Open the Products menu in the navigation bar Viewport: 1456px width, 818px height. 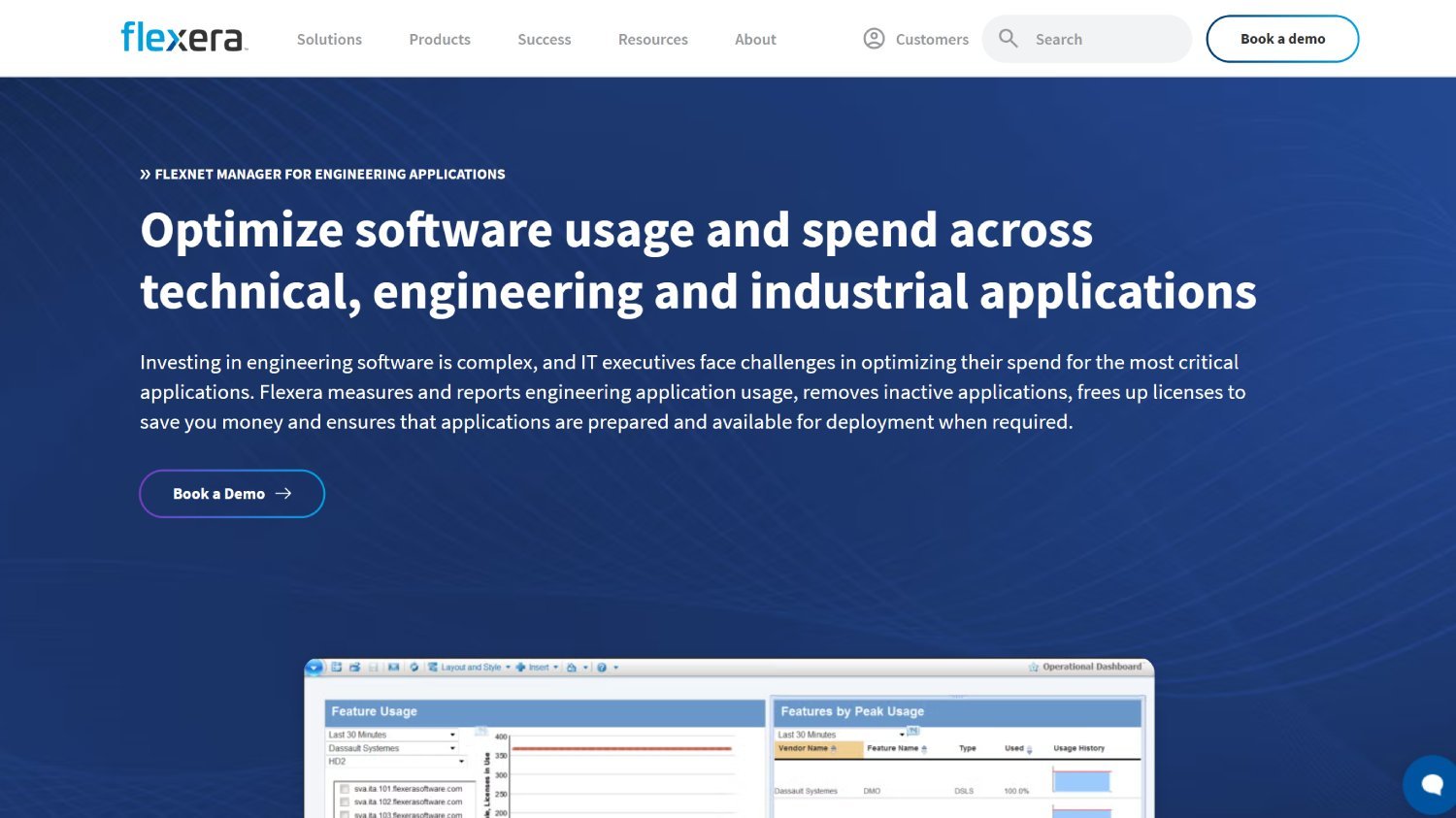[439, 39]
